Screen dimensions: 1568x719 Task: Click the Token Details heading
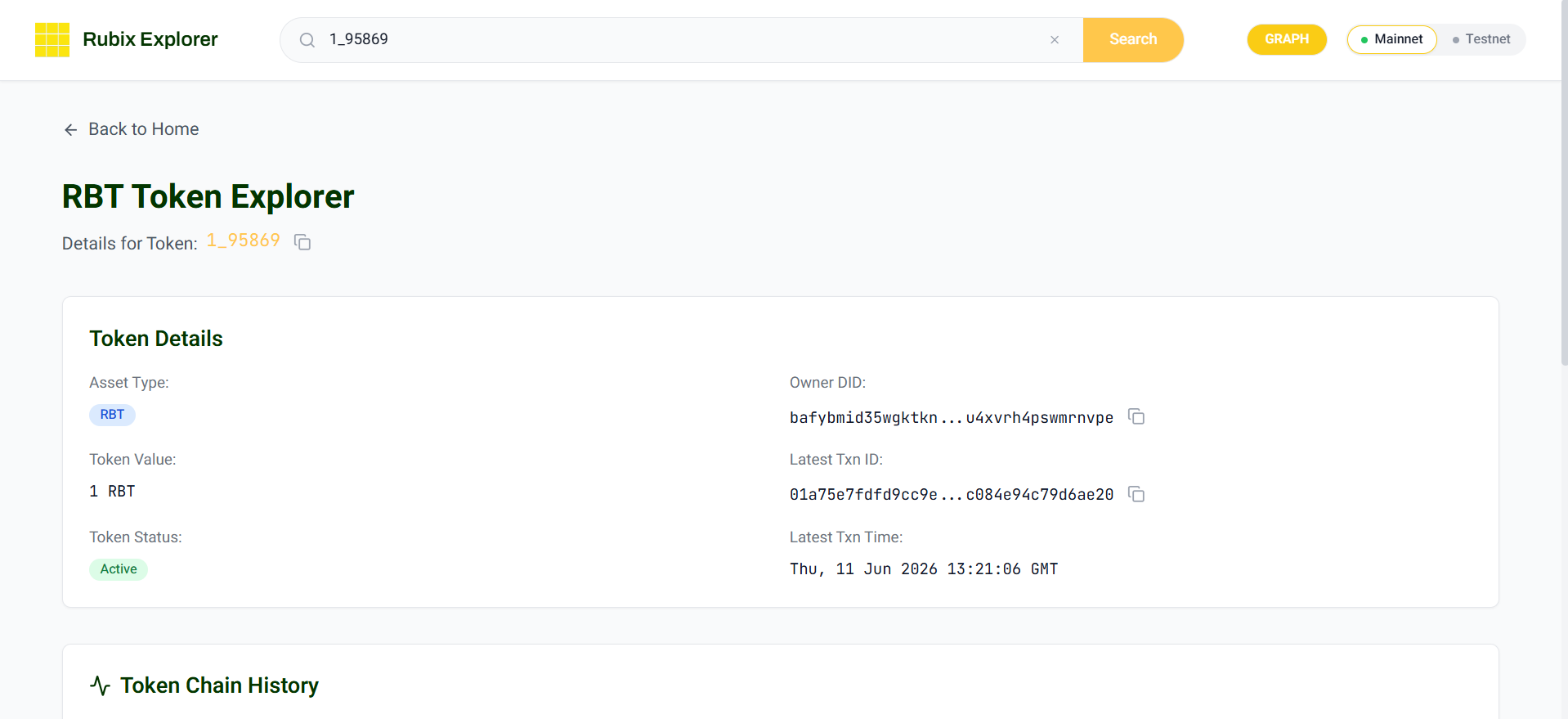(156, 339)
